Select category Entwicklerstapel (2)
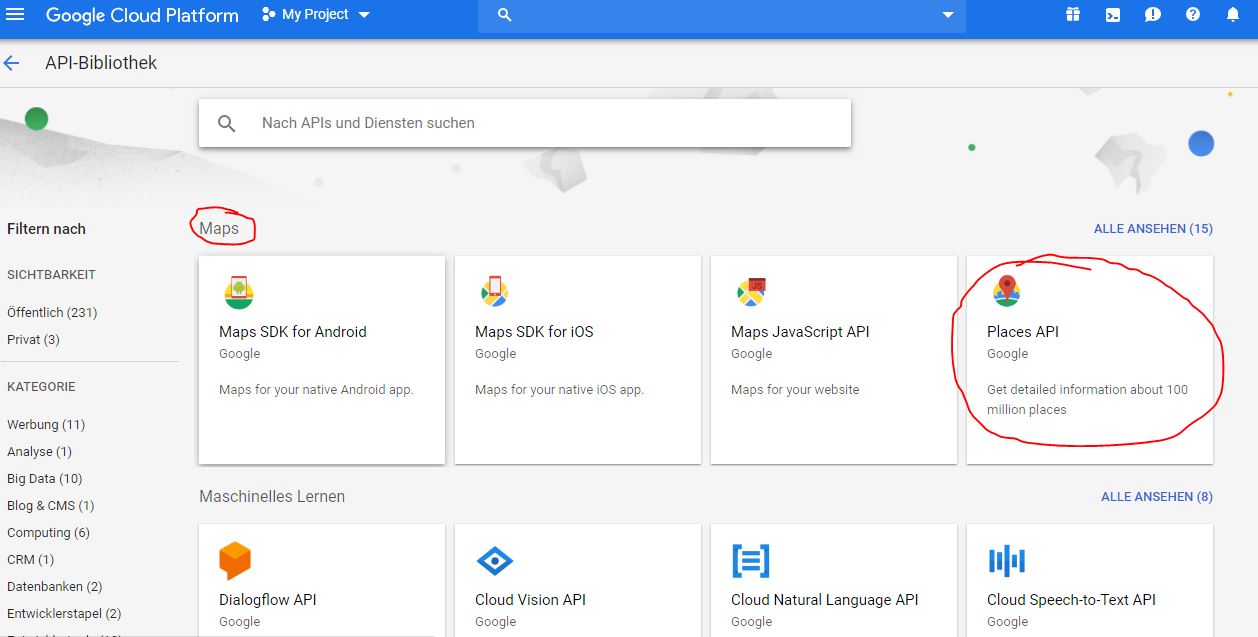 tap(64, 613)
